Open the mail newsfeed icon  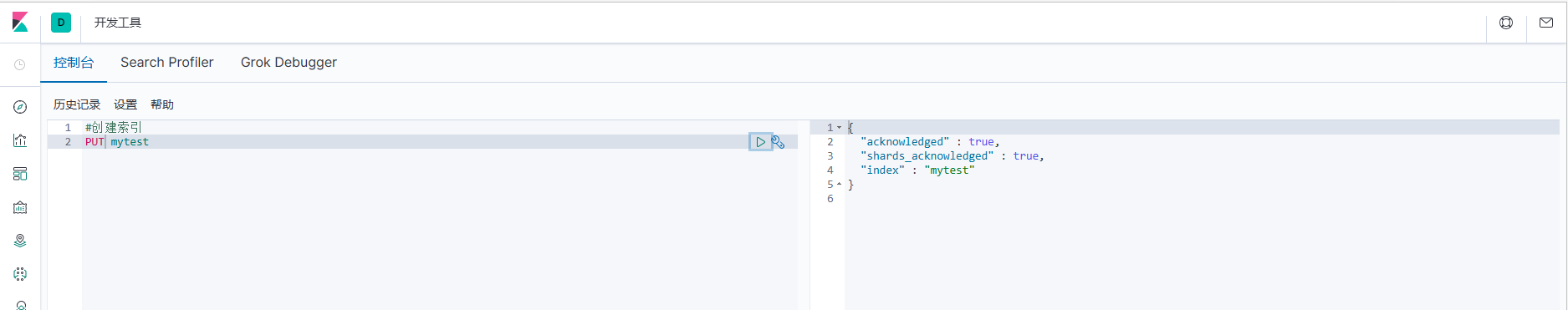pos(1546,23)
